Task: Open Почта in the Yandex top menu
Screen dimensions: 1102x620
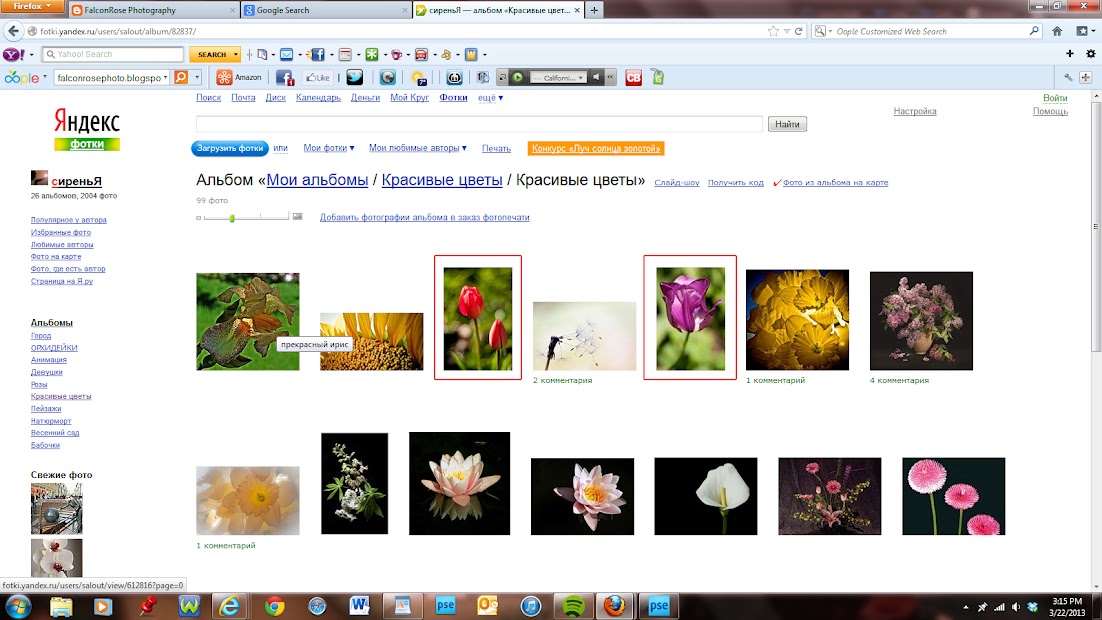Action: point(243,98)
